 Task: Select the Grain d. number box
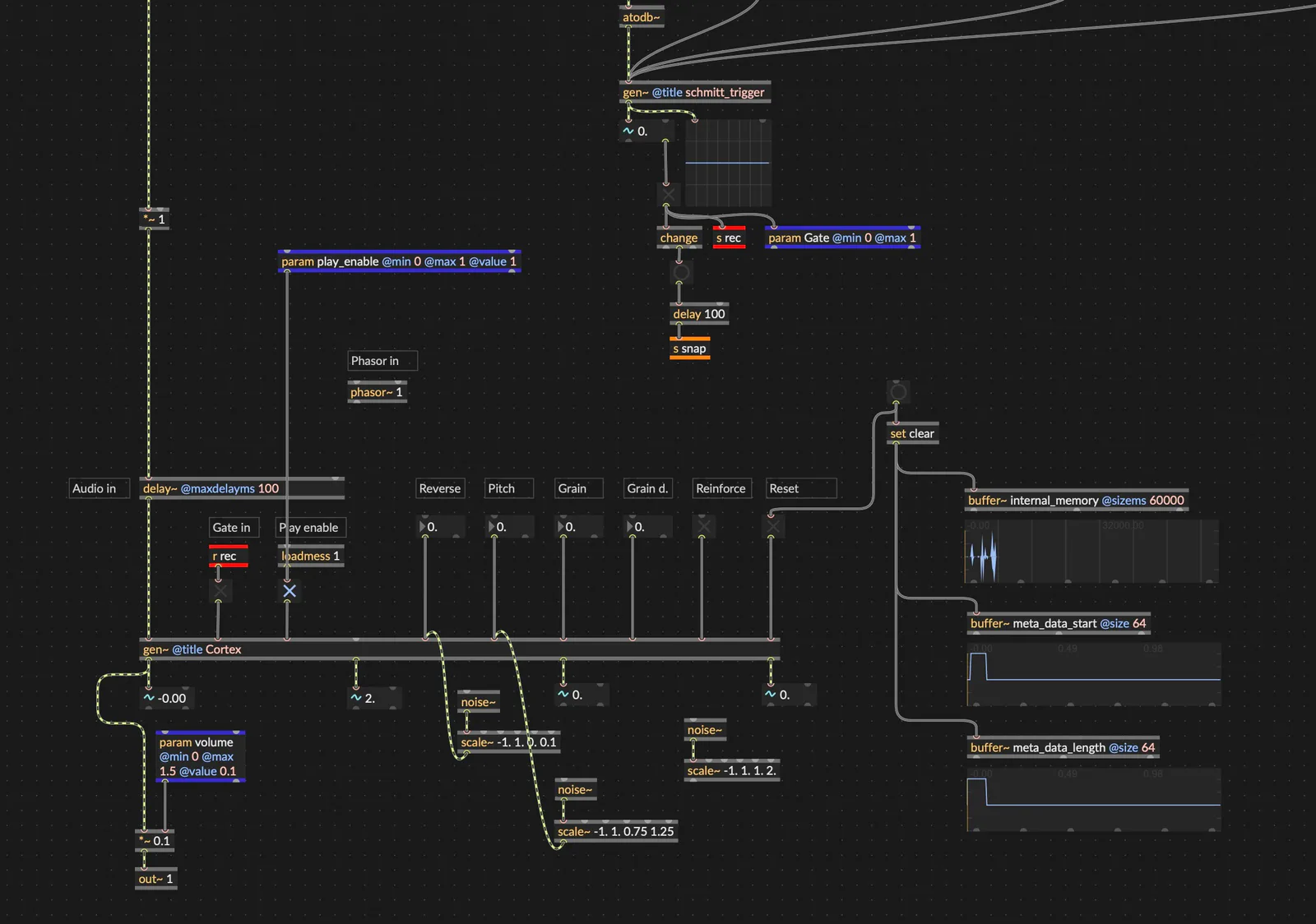[649, 527]
